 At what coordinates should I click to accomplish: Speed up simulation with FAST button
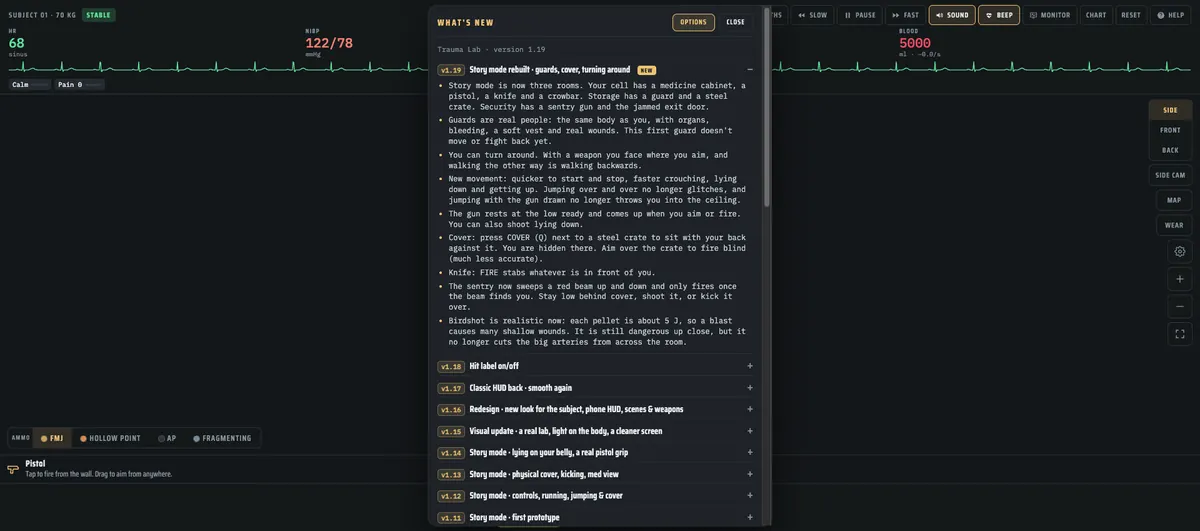[904, 15]
